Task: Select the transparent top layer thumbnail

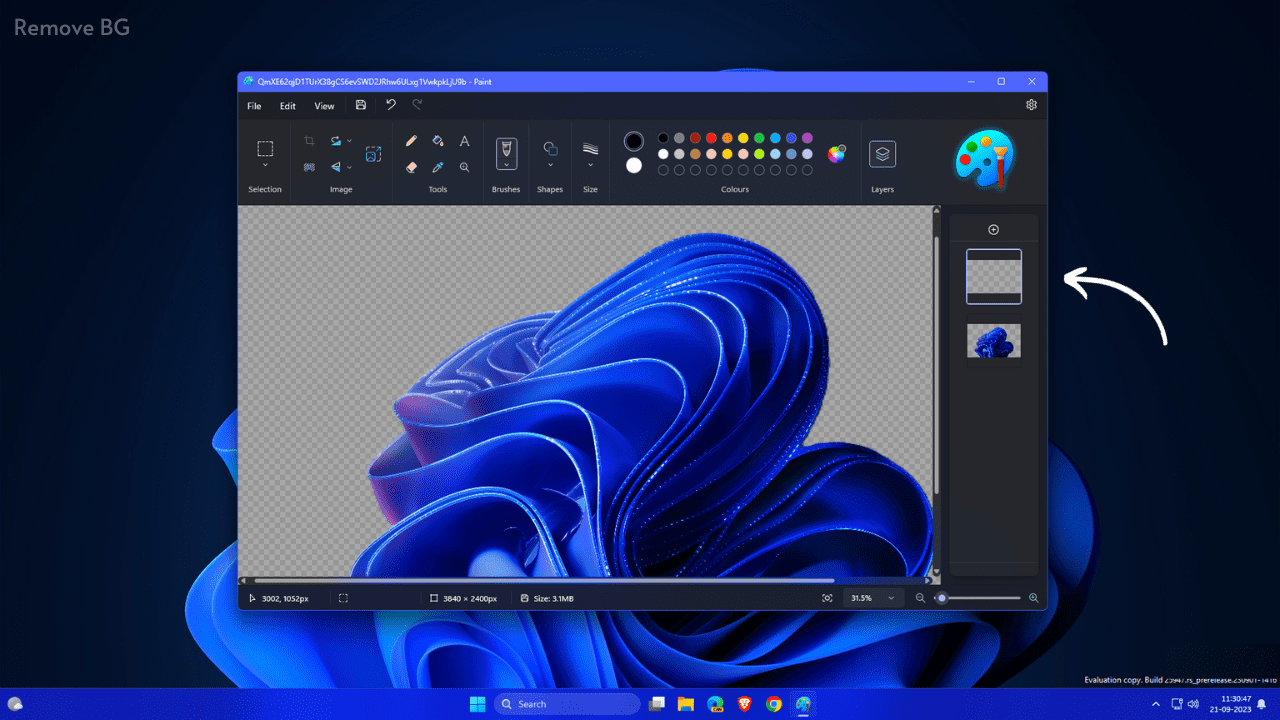Action: [994, 277]
